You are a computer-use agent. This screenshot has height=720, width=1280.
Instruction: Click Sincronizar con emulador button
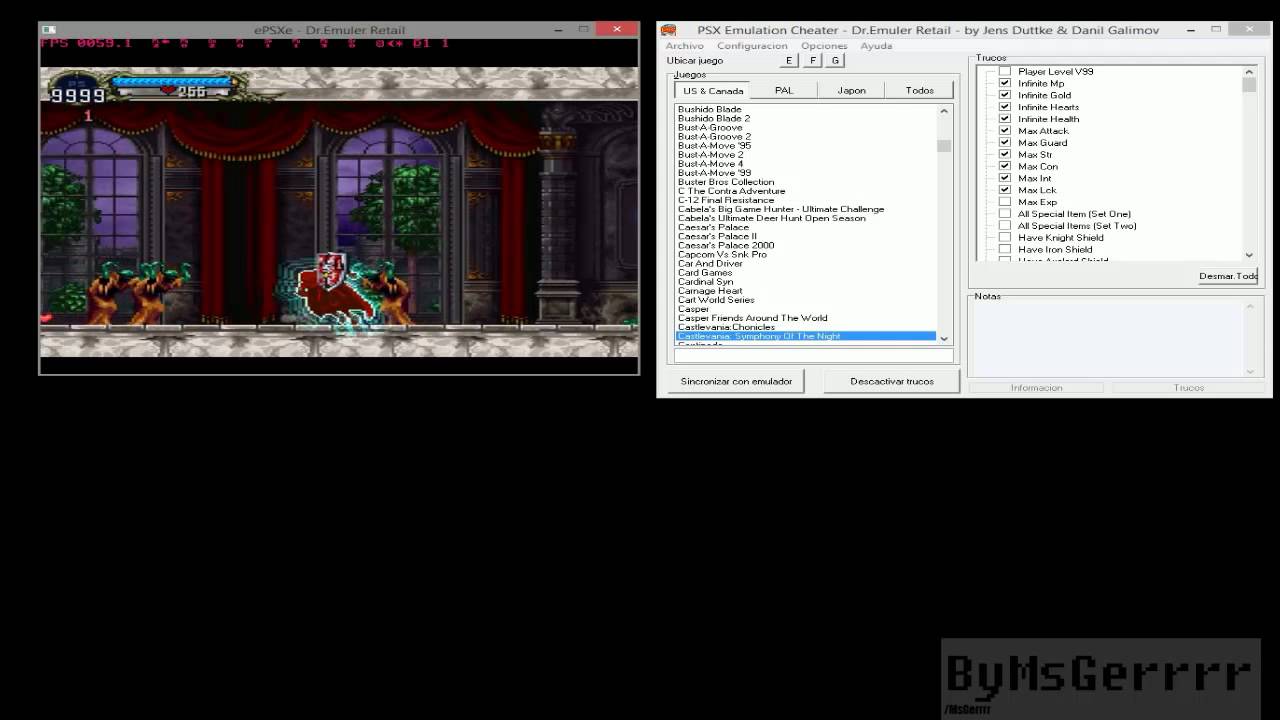click(737, 381)
